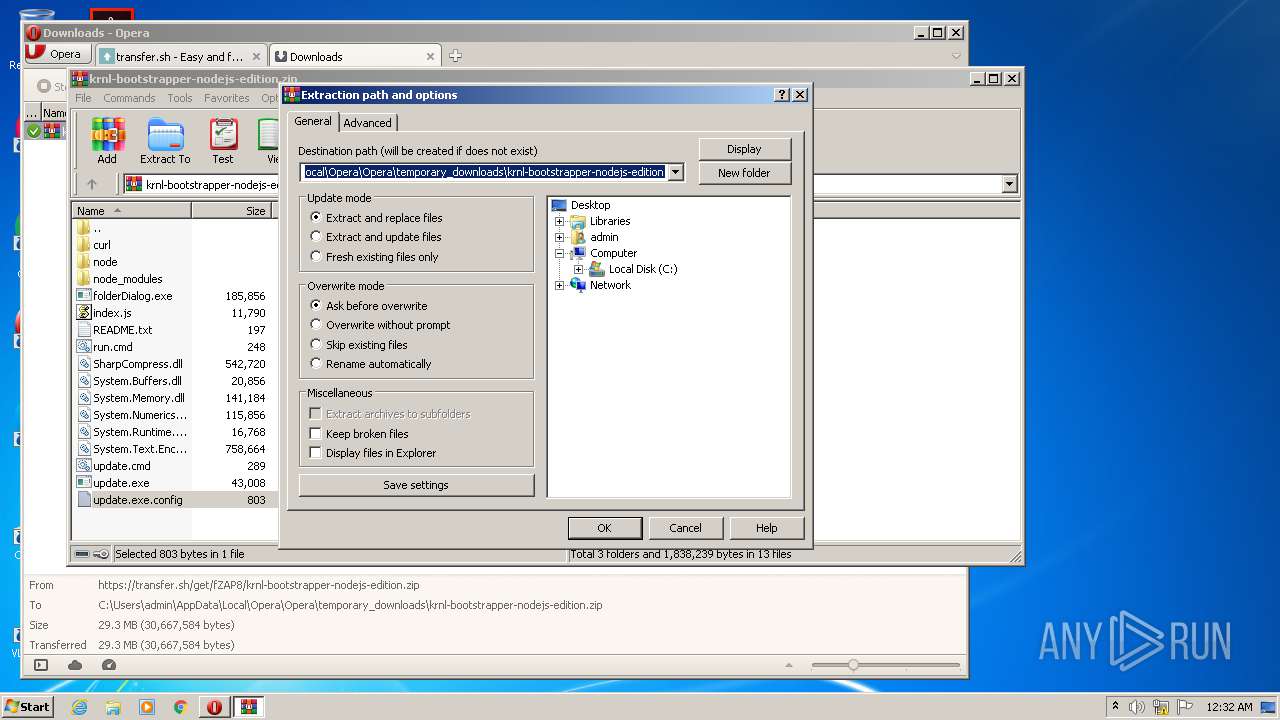Select the update.exe file icon
The width and height of the screenshot is (1280, 720).
84,483
